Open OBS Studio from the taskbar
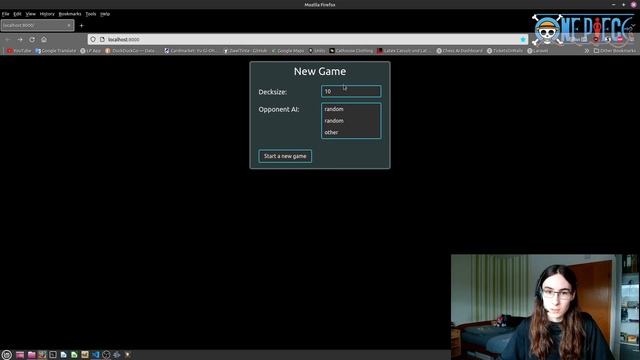This screenshot has width=640, height=360. click(x=106, y=355)
